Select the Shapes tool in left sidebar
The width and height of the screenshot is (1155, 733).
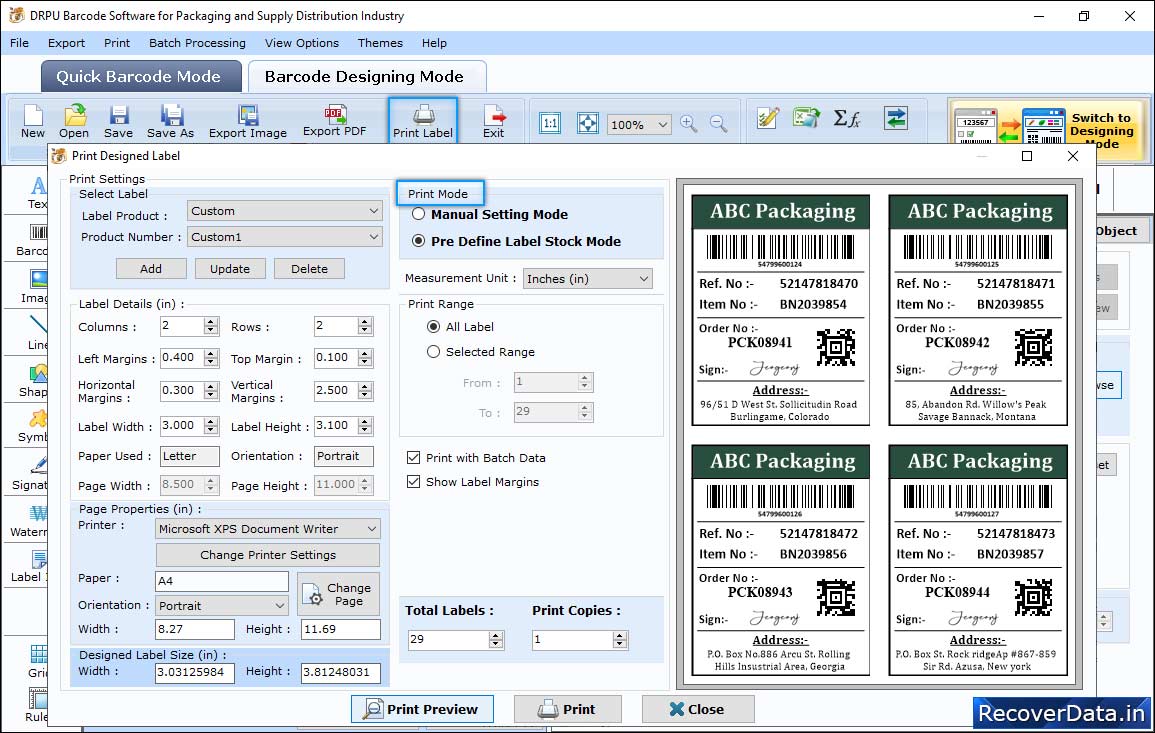point(34,381)
